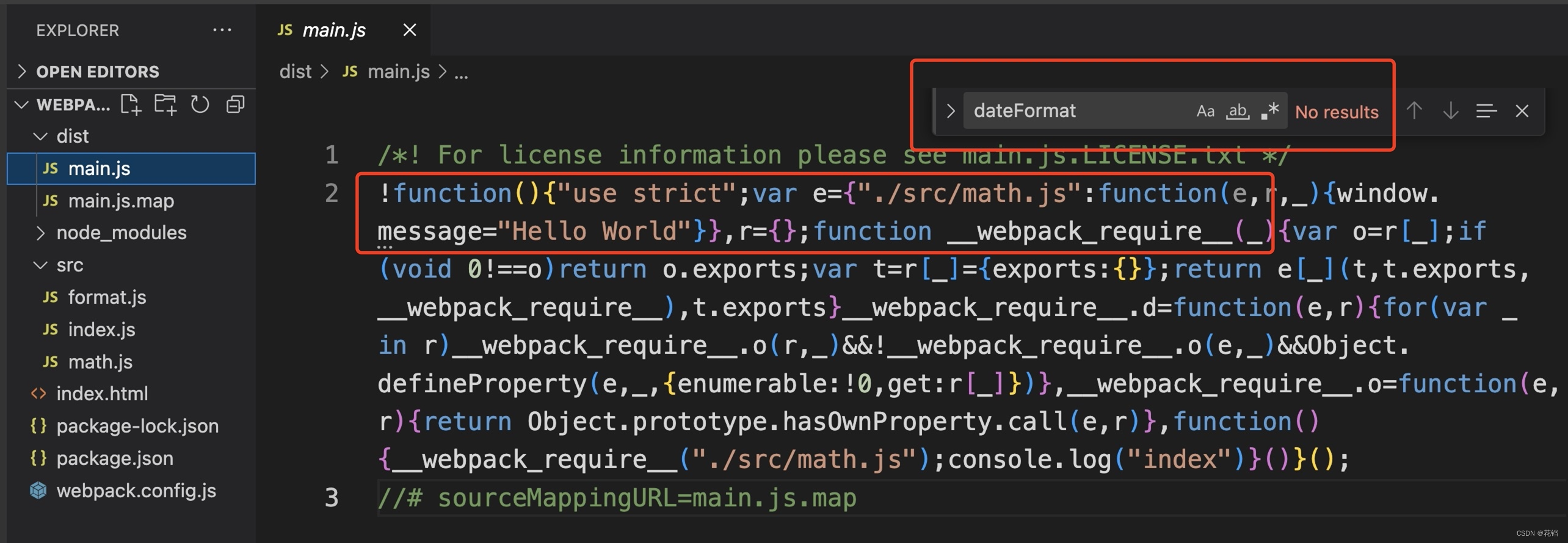Toggle Find in Selection option
1568x543 pixels.
1486,111
